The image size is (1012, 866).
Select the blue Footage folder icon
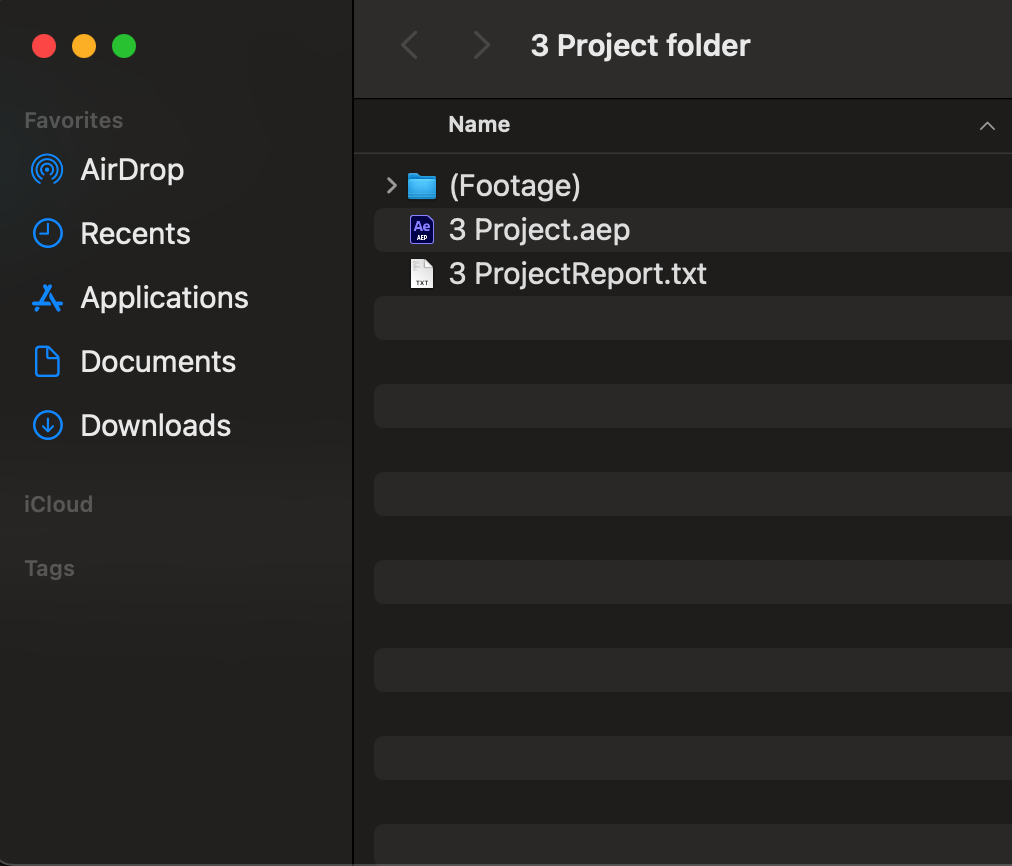422,186
